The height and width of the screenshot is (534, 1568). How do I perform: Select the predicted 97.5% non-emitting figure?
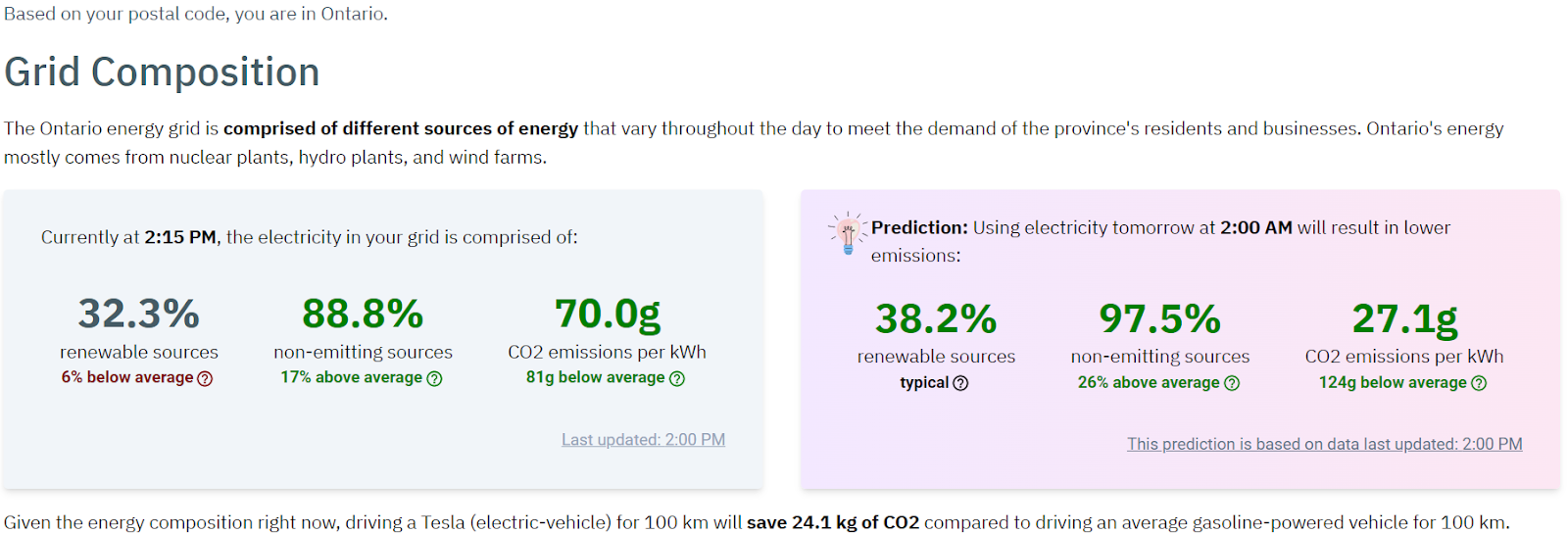click(x=1159, y=319)
